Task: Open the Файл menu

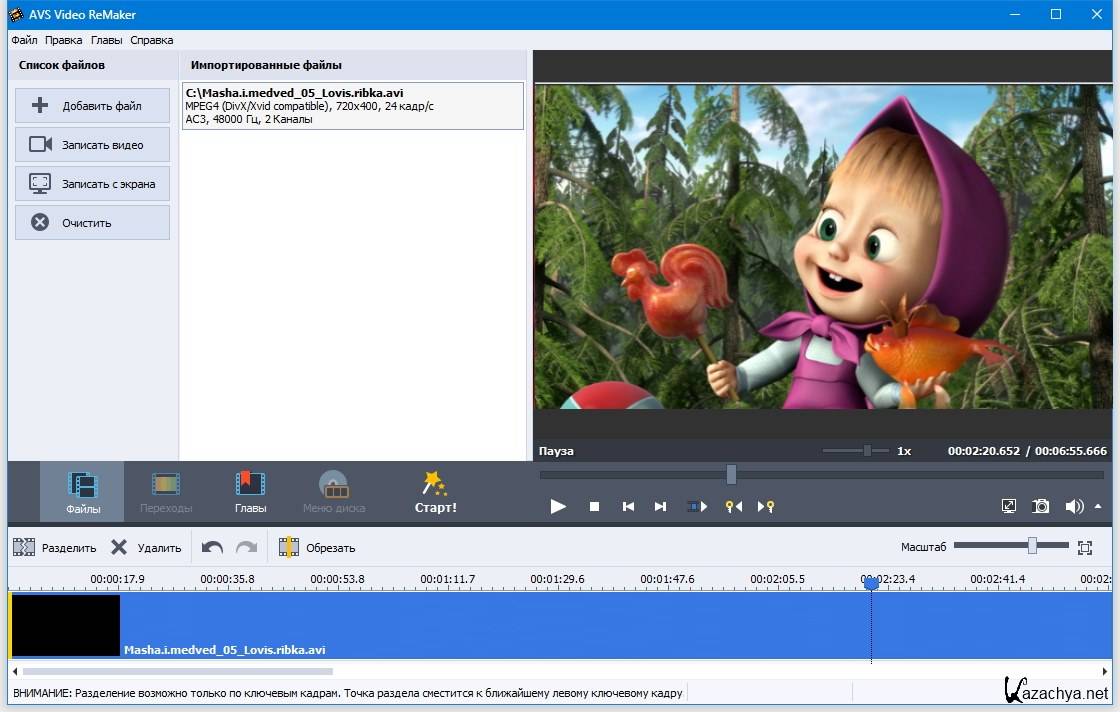Action: tap(24, 40)
